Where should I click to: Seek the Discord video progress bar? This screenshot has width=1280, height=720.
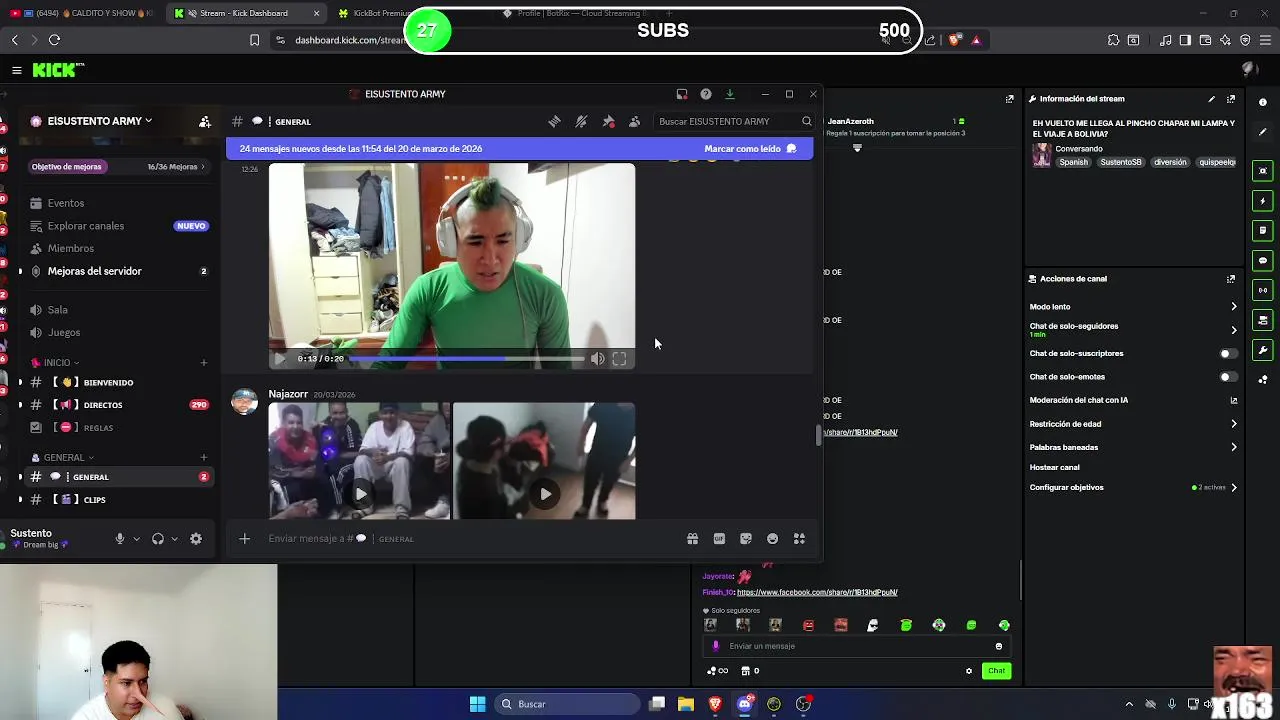click(466, 358)
